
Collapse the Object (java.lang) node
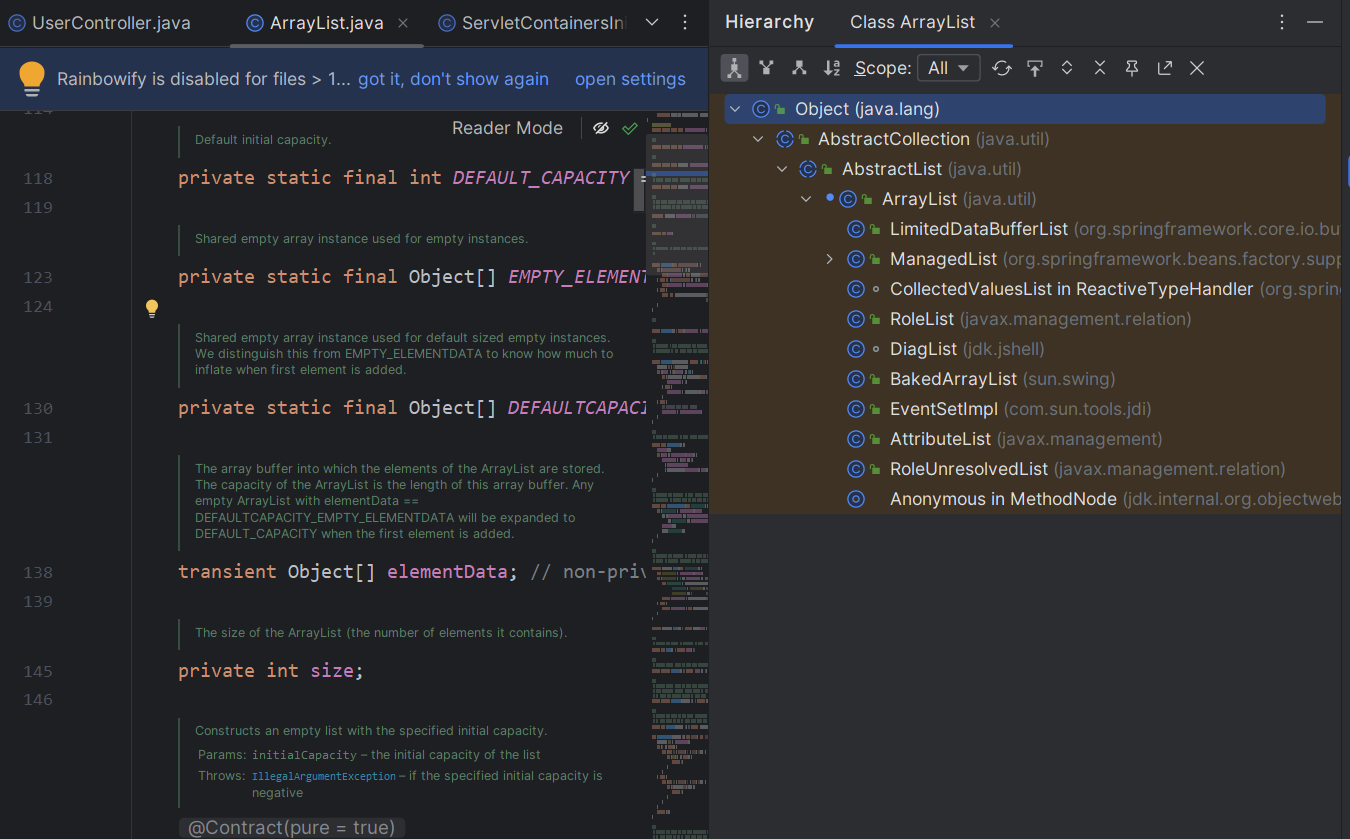[735, 109]
